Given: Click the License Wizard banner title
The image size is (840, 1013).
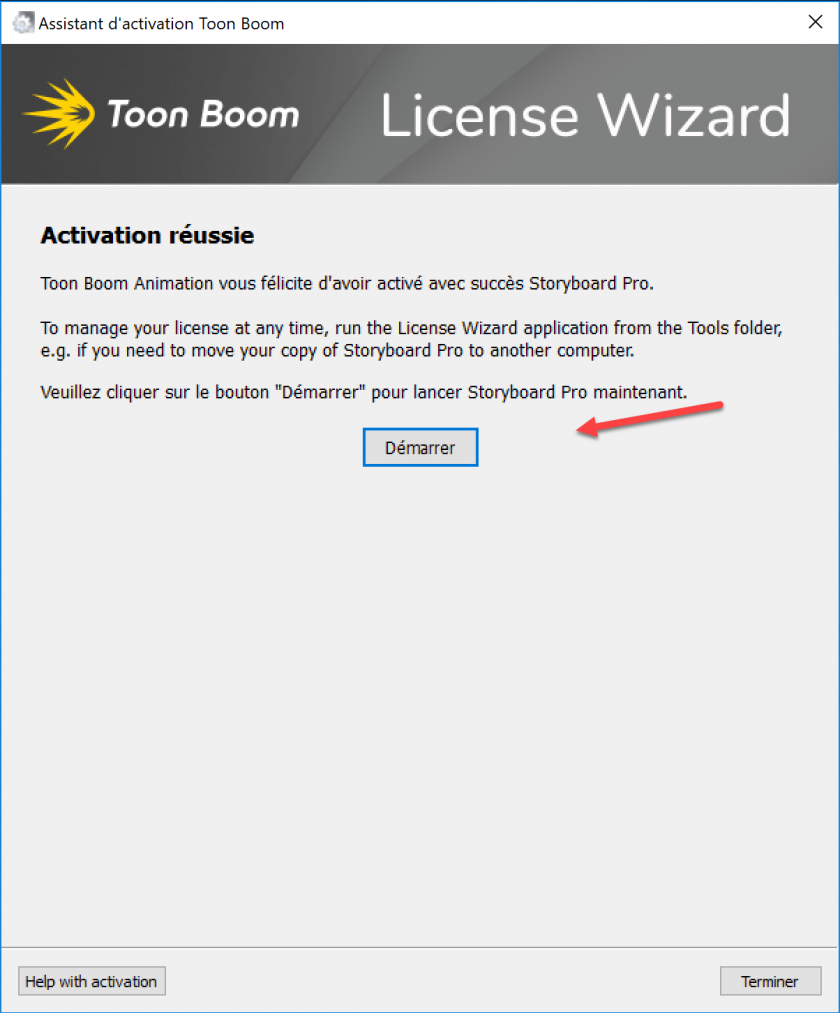Looking at the screenshot, I should pos(585,116).
